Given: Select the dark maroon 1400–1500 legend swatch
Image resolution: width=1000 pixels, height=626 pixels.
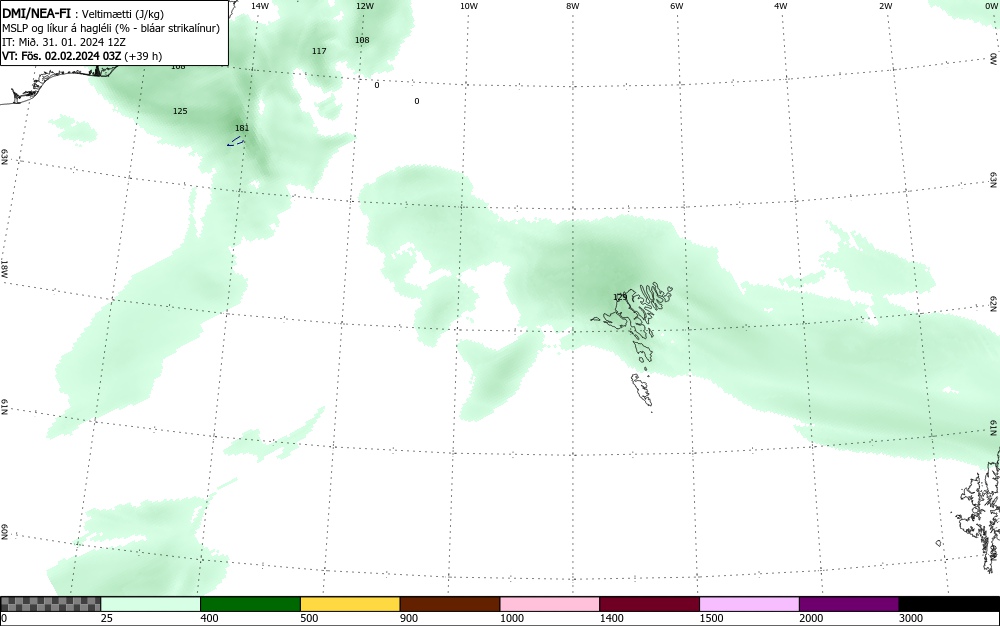Looking at the screenshot, I should [649, 604].
